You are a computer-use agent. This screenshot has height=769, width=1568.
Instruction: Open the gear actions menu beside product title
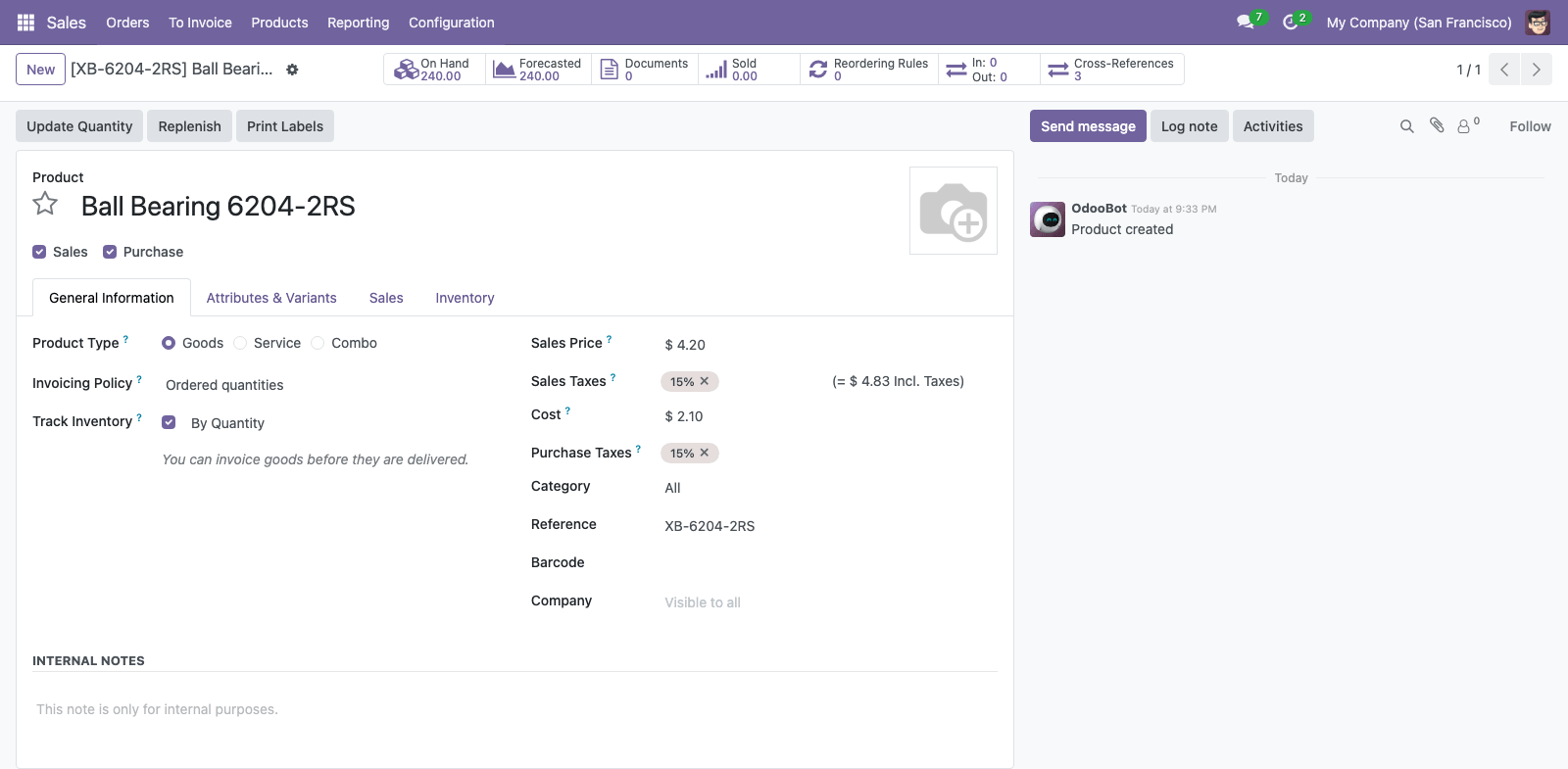(292, 70)
